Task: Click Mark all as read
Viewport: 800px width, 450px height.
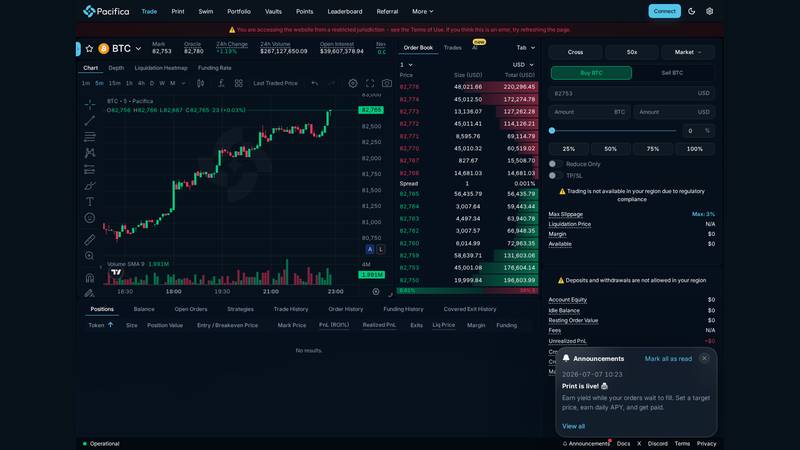Action: click(x=668, y=359)
